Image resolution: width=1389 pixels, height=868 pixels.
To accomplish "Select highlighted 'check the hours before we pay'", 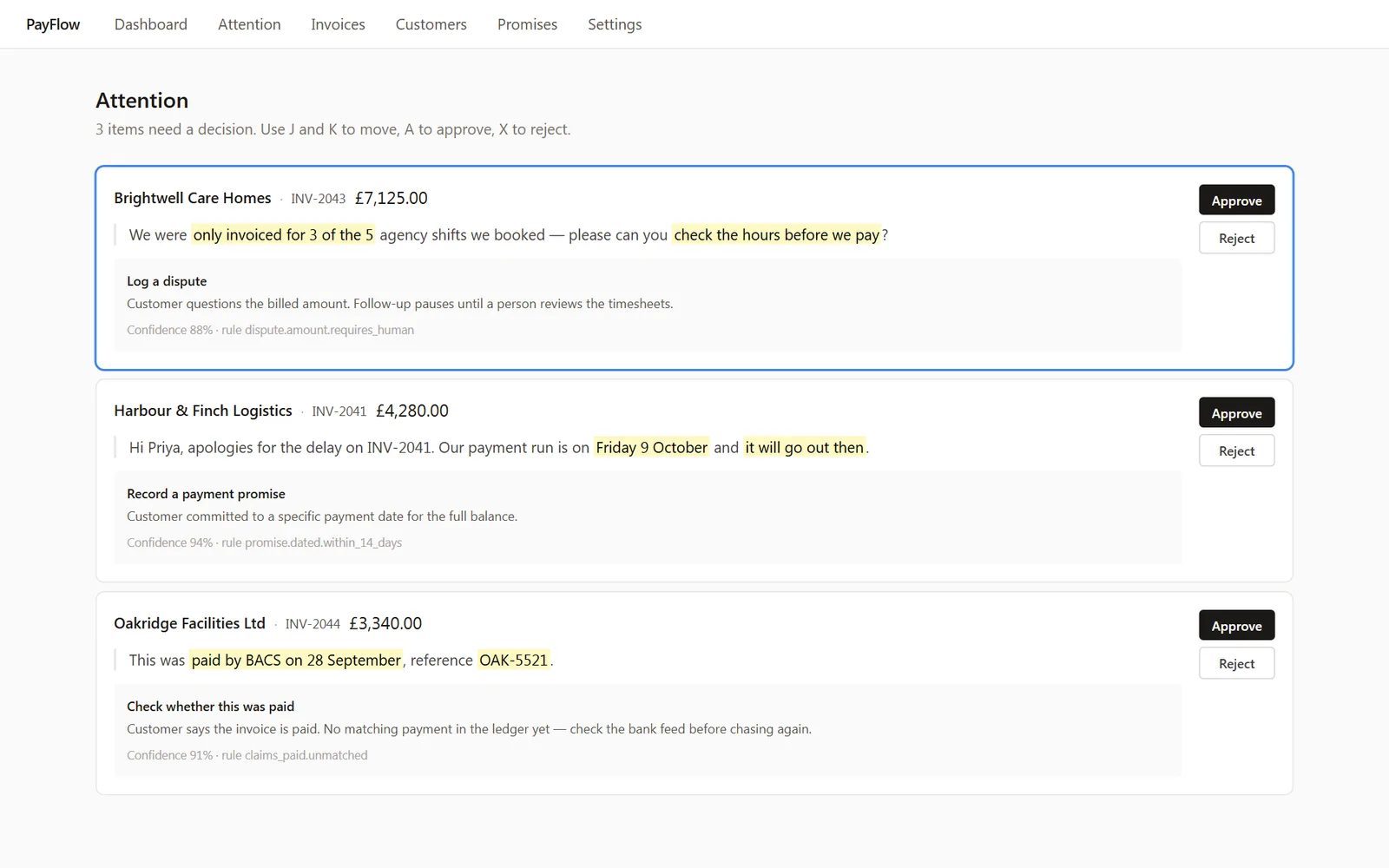I will (x=777, y=234).
